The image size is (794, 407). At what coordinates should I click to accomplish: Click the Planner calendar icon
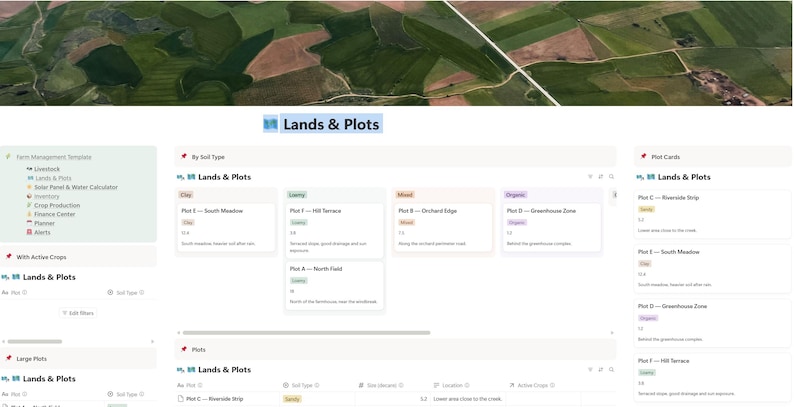point(29,223)
